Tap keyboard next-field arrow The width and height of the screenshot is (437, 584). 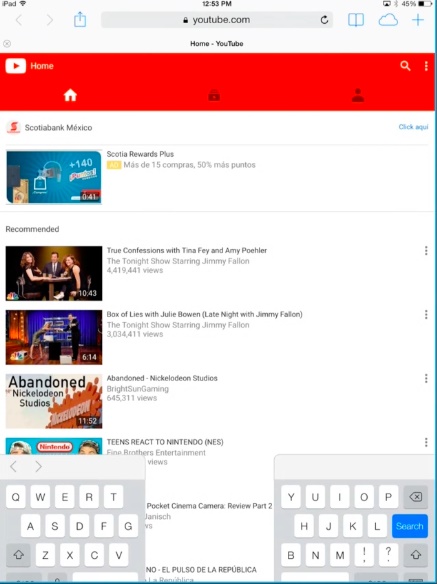[x=38, y=466]
